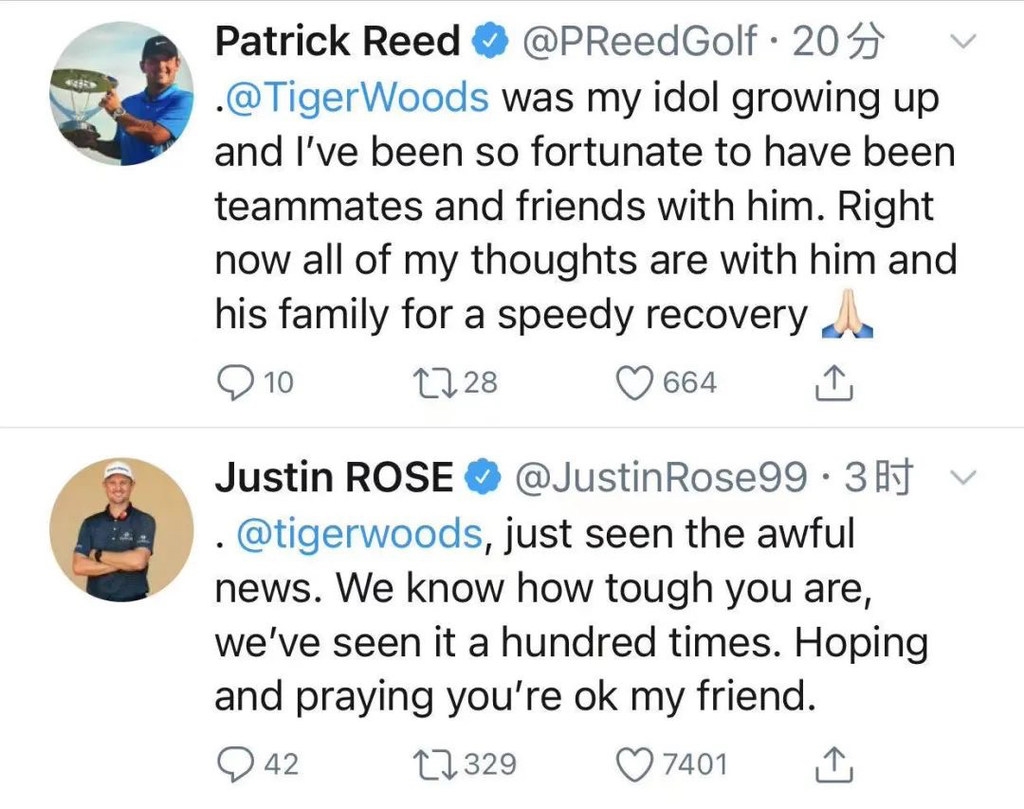Share Justin Rose's tweet
The height and width of the screenshot is (809, 1024).
pos(834,765)
